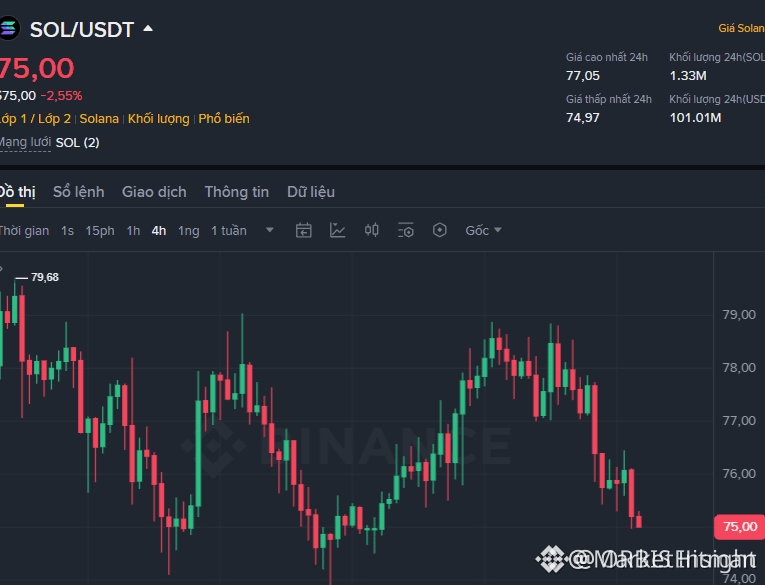Open the Khối lượng tag link

[159, 119]
